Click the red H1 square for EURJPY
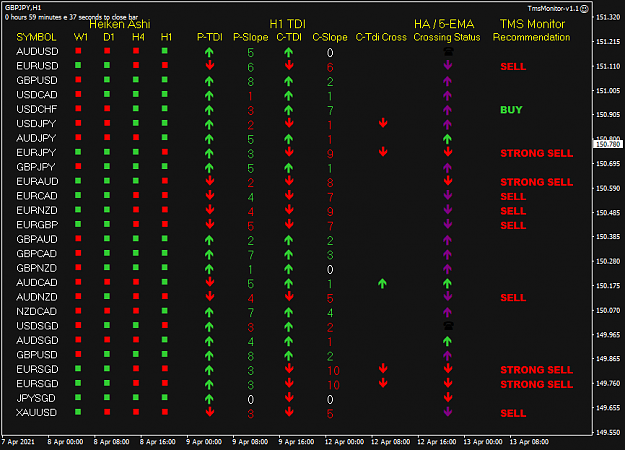Screen dimensions: 625x450 coord(165,152)
